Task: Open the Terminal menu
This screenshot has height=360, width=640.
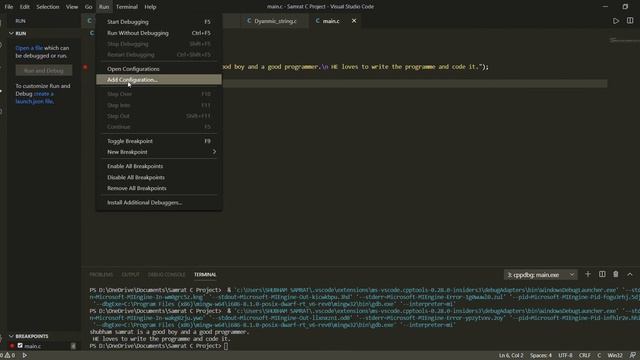Action: (127, 7)
